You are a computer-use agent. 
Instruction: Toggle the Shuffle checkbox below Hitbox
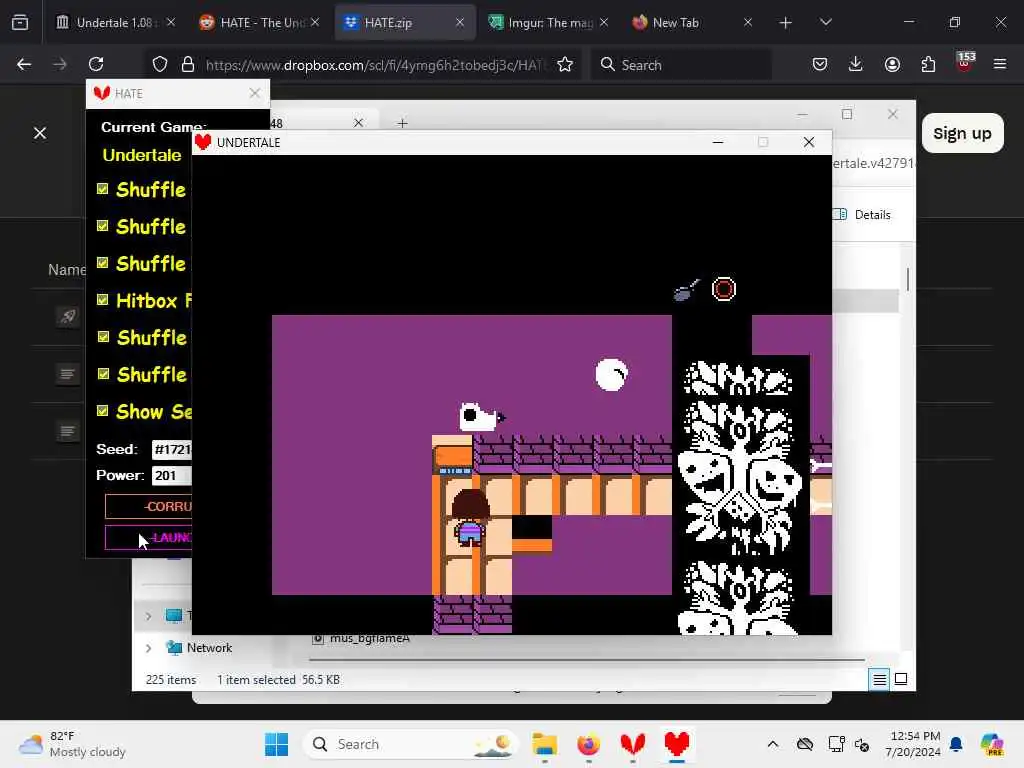103,337
